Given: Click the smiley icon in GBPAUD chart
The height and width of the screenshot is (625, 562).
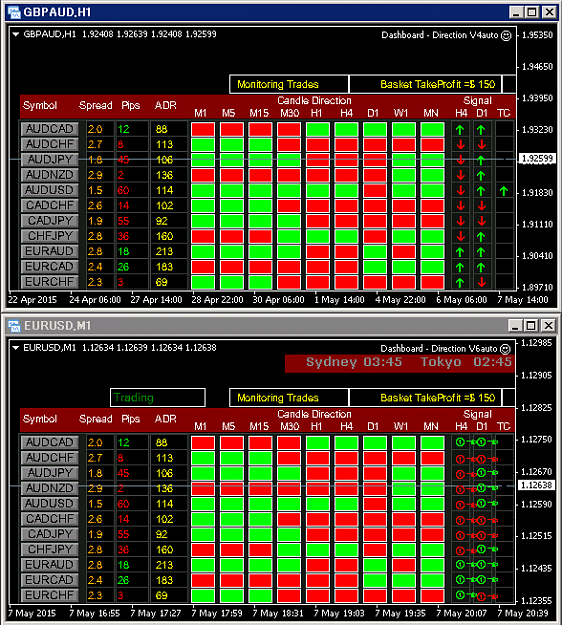Looking at the screenshot, I should (x=506, y=36).
